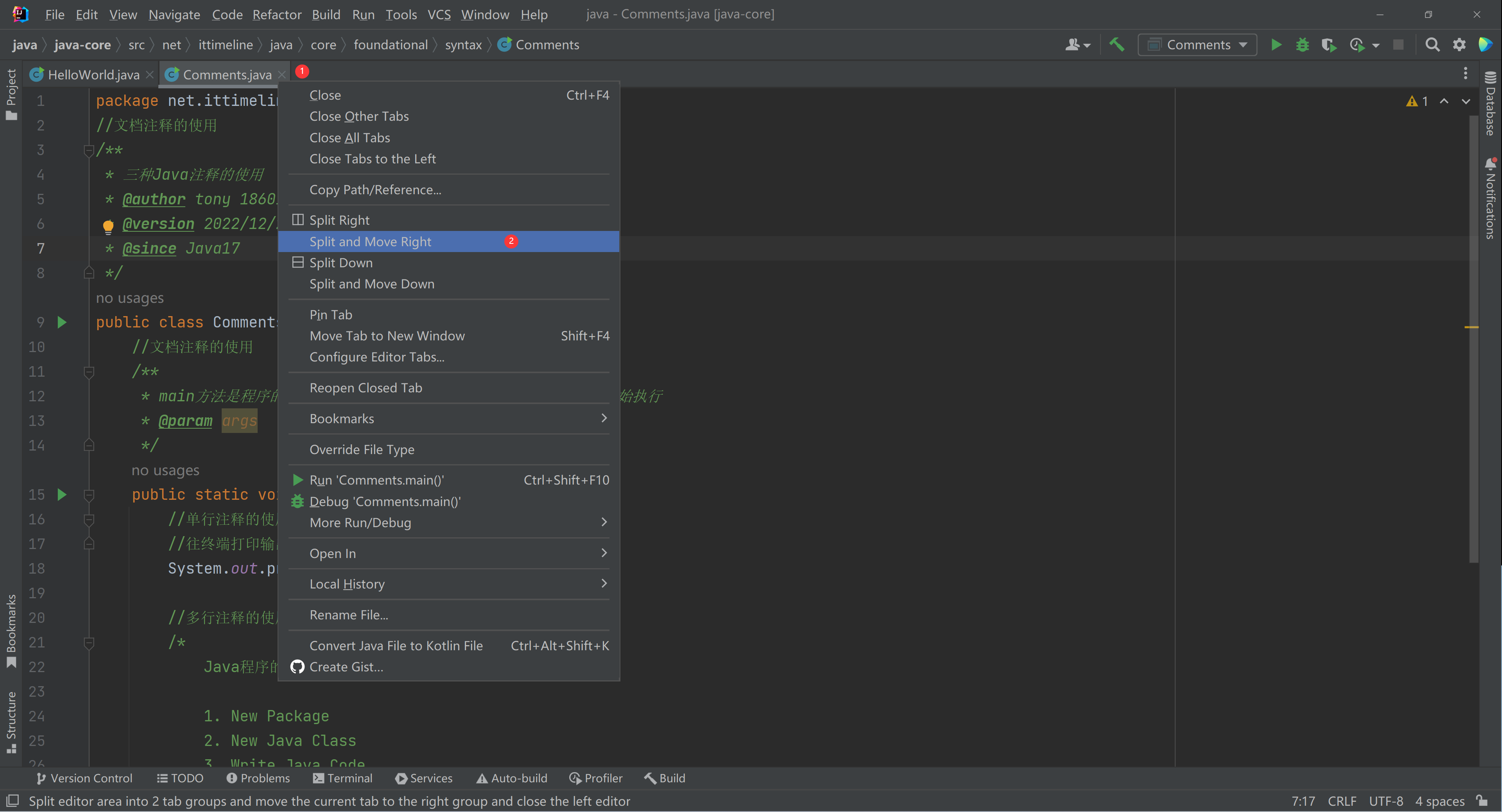Click the yellow warning stripe marker
The height and width of the screenshot is (812, 1502).
(x=1471, y=327)
